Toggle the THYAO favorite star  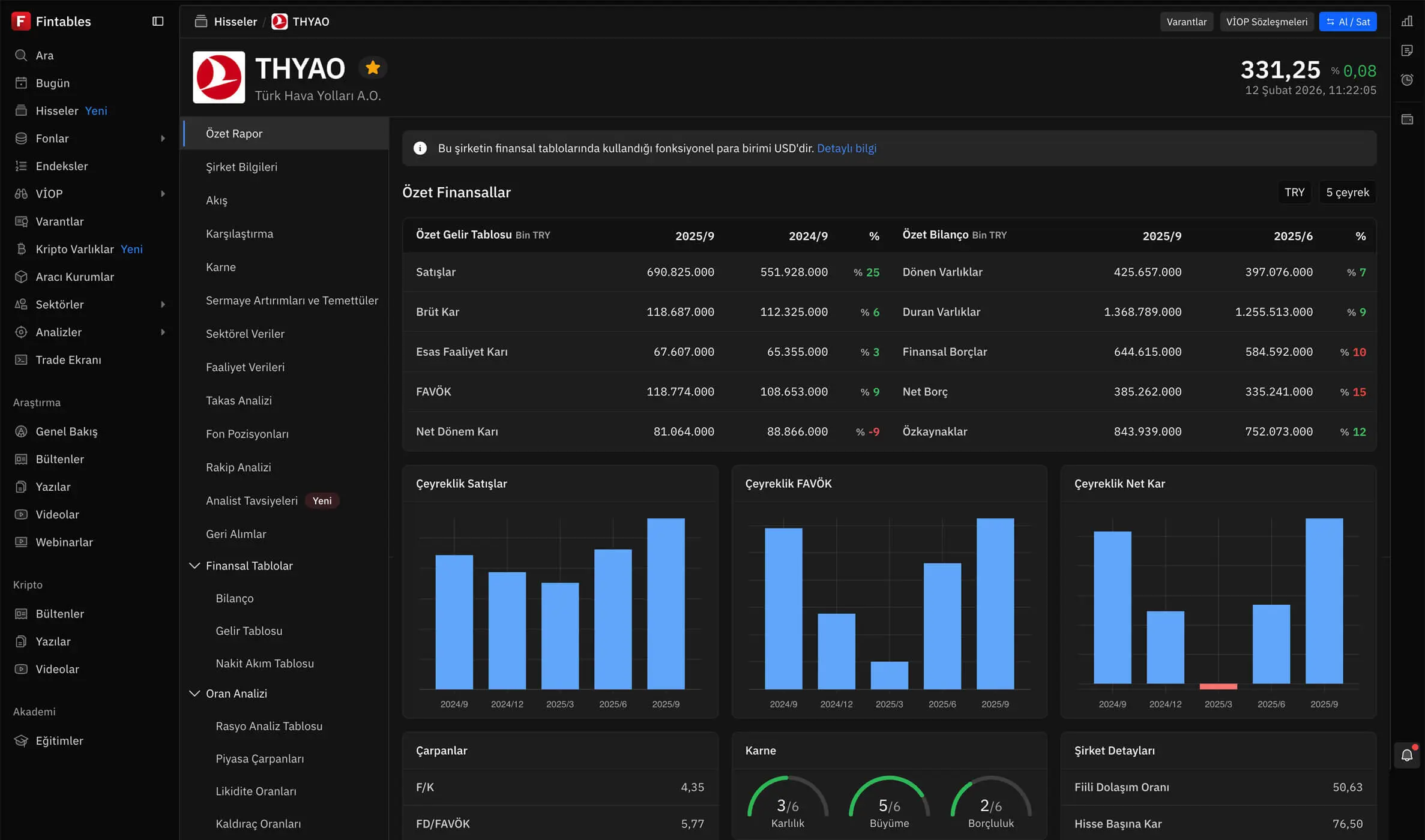[x=373, y=68]
